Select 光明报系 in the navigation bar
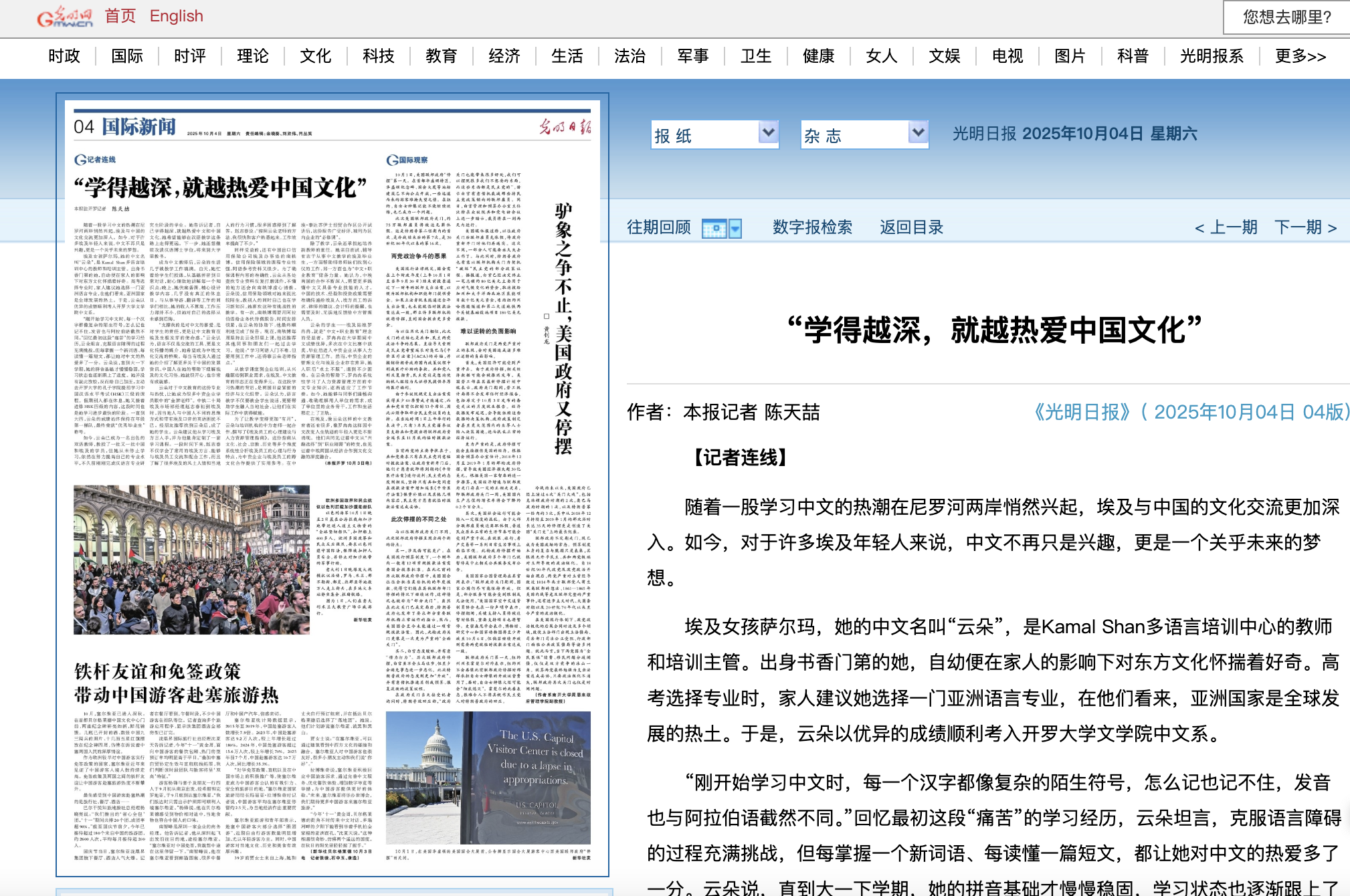Image resolution: width=1350 pixels, height=896 pixels. 1212,56
